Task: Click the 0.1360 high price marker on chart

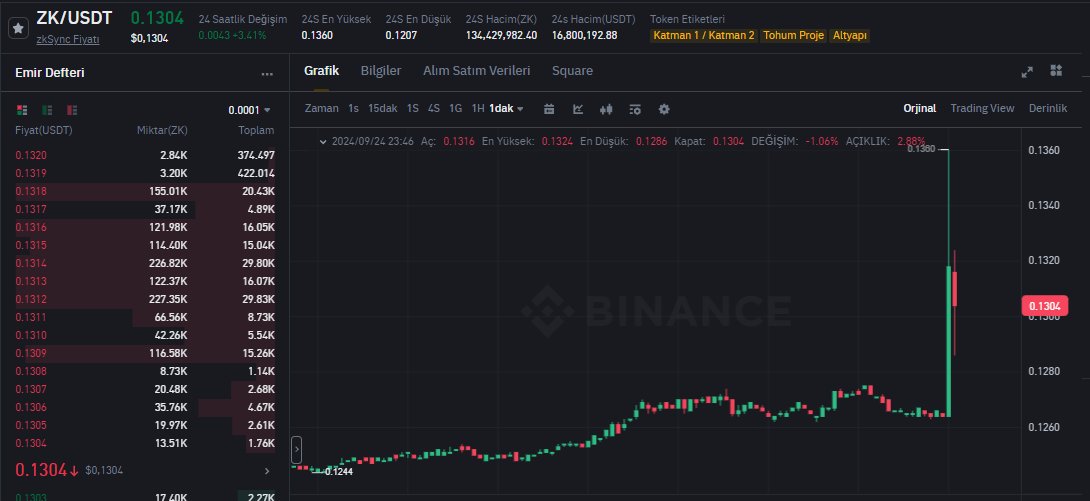Action: (x=921, y=149)
